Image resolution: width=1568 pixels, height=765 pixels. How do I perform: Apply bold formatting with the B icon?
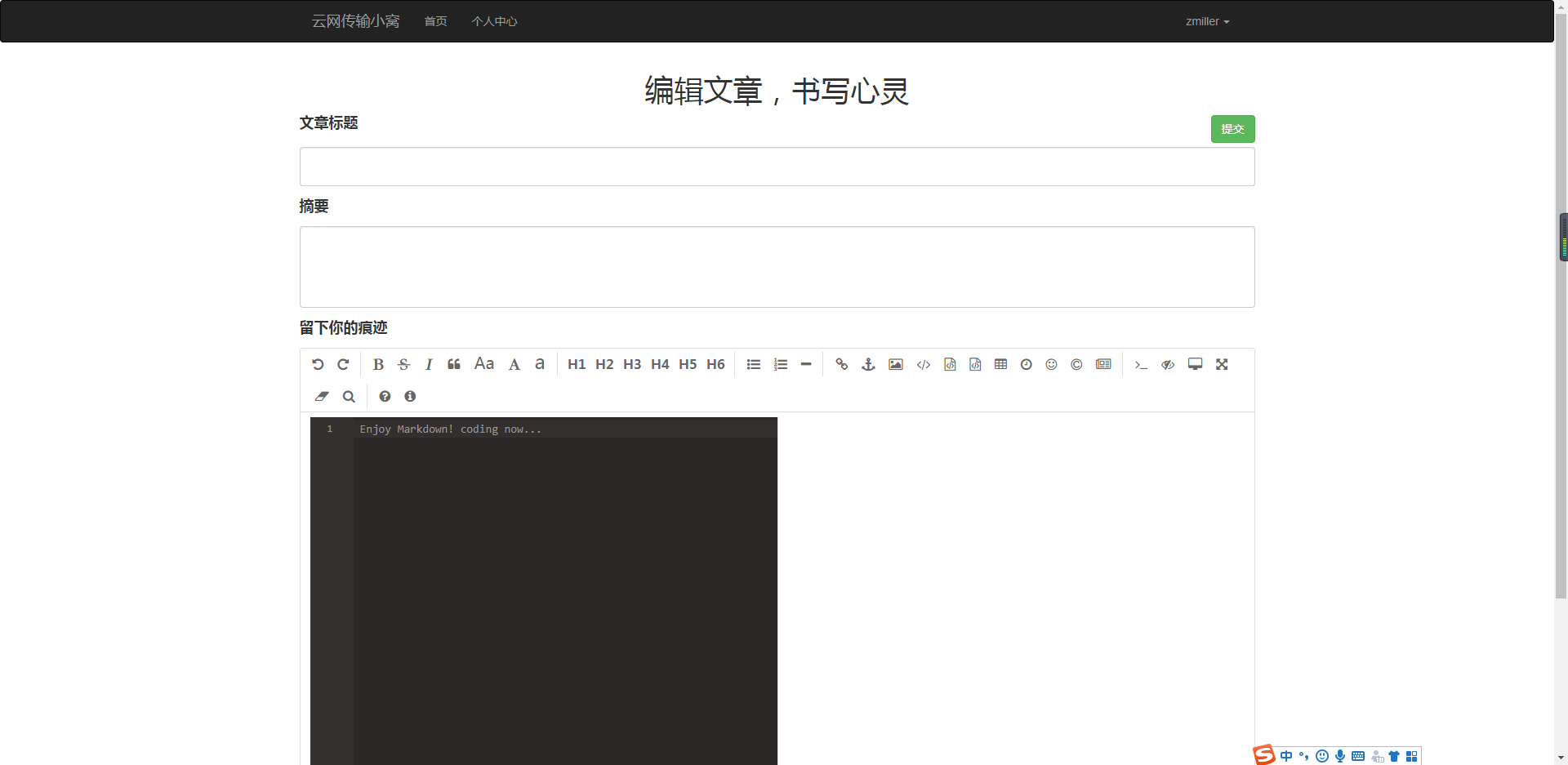point(378,364)
